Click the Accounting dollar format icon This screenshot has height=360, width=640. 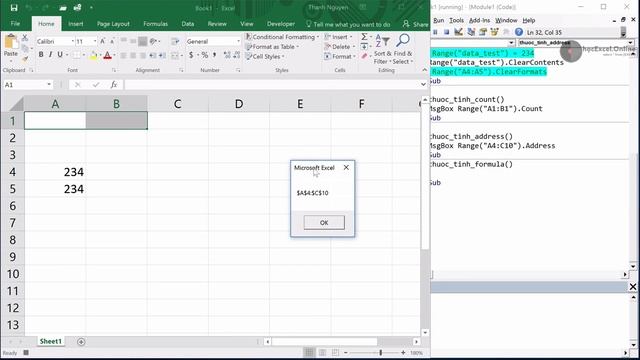[191, 55]
